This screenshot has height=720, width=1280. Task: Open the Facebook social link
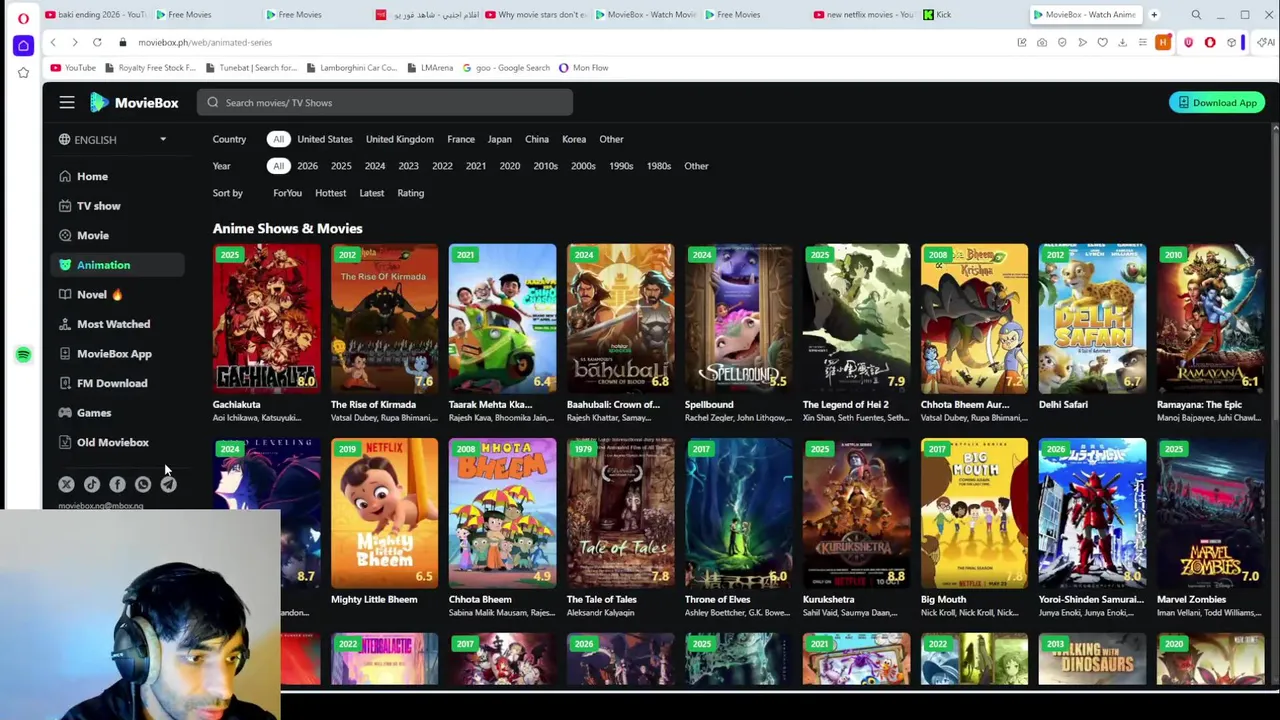tap(117, 484)
